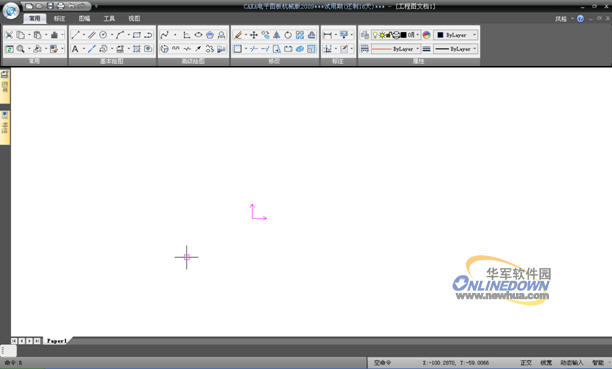Image resolution: width=612 pixels, height=369 pixels.
Task: Toggle 动态输入 (dynamic input) in status bar
Action: (x=571, y=363)
